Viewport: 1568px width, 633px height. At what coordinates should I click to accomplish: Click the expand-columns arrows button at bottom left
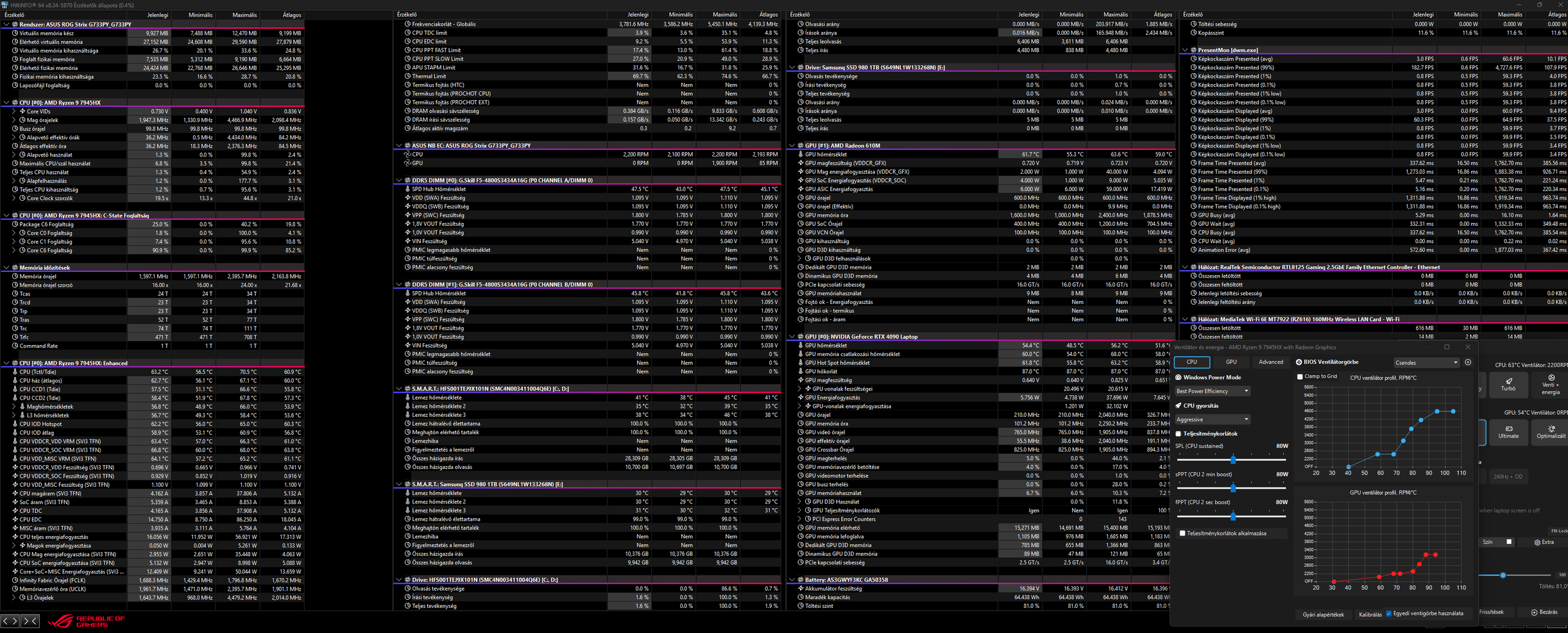[x=10, y=621]
